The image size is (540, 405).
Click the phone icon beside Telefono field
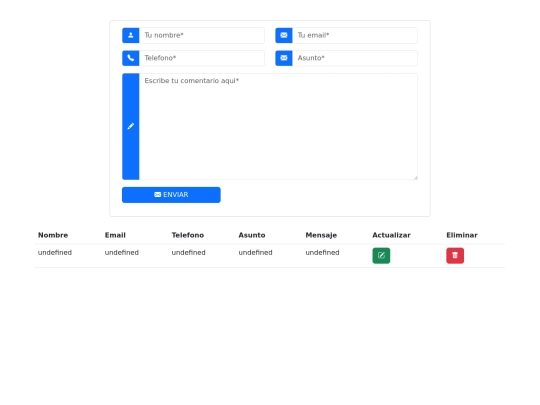pyautogui.click(x=131, y=58)
